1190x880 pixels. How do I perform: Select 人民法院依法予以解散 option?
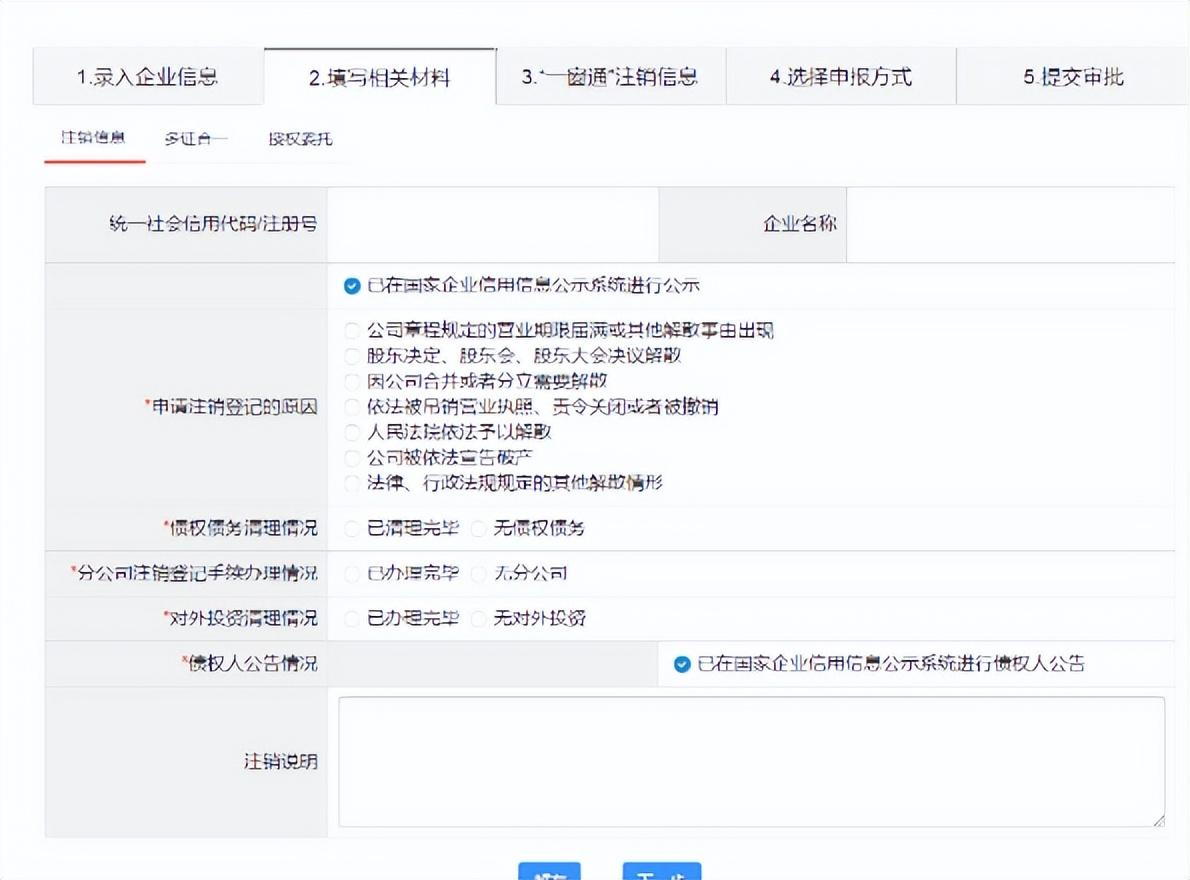coord(351,433)
